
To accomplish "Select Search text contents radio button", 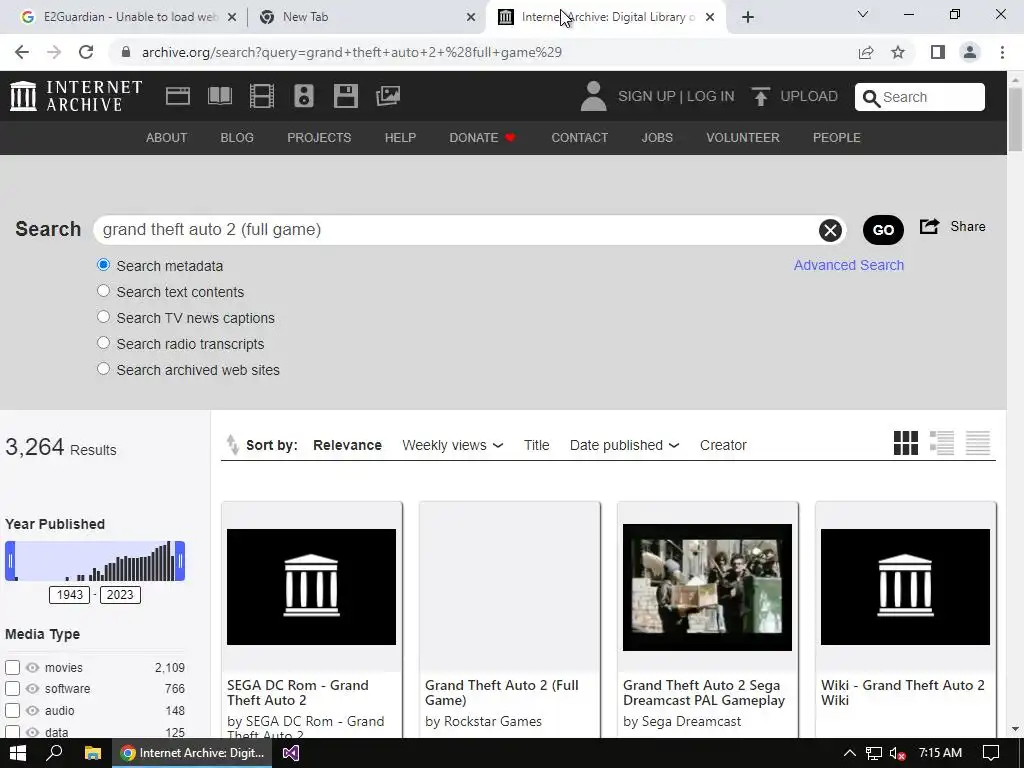I will click(103, 291).
